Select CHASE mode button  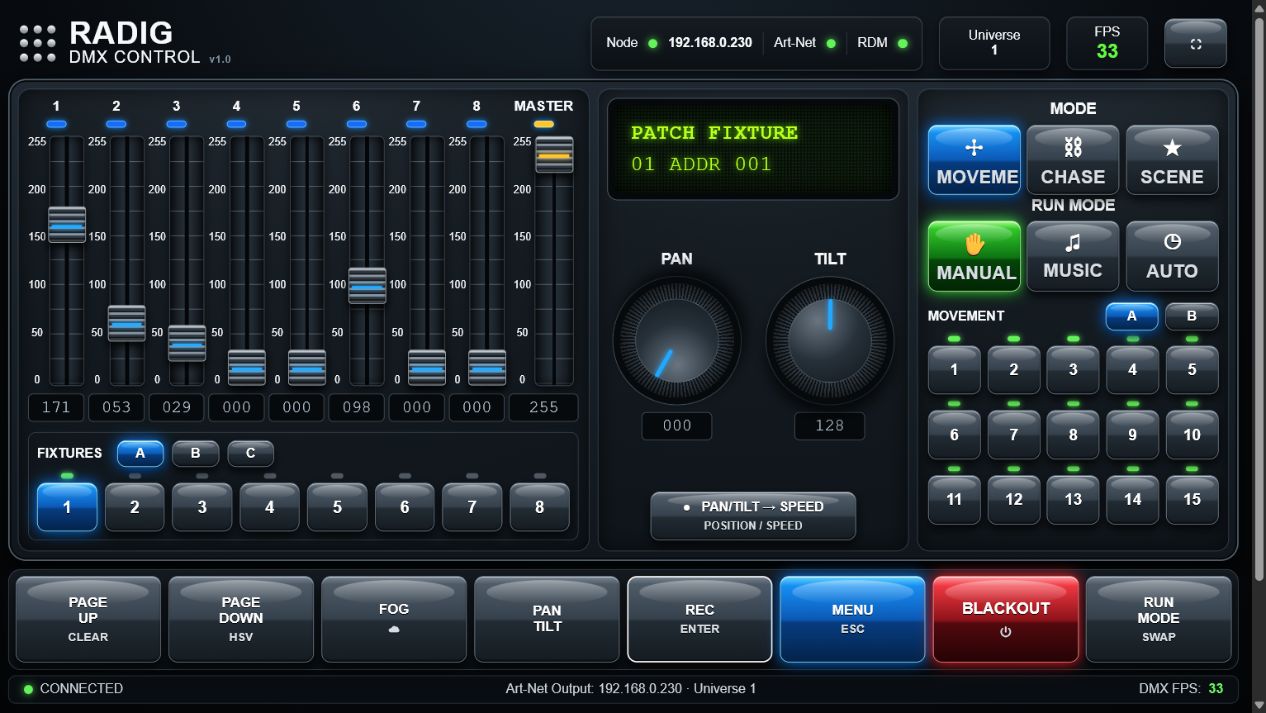click(1073, 160)
